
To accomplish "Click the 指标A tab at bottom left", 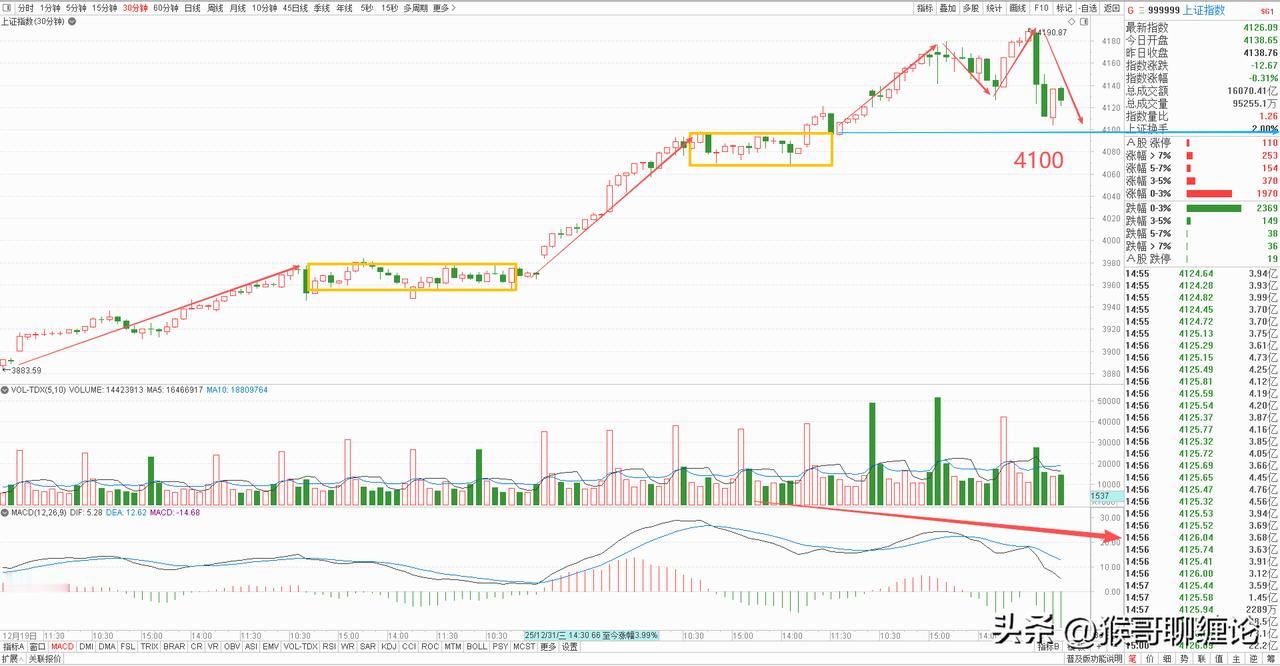I will pos(12,646).
